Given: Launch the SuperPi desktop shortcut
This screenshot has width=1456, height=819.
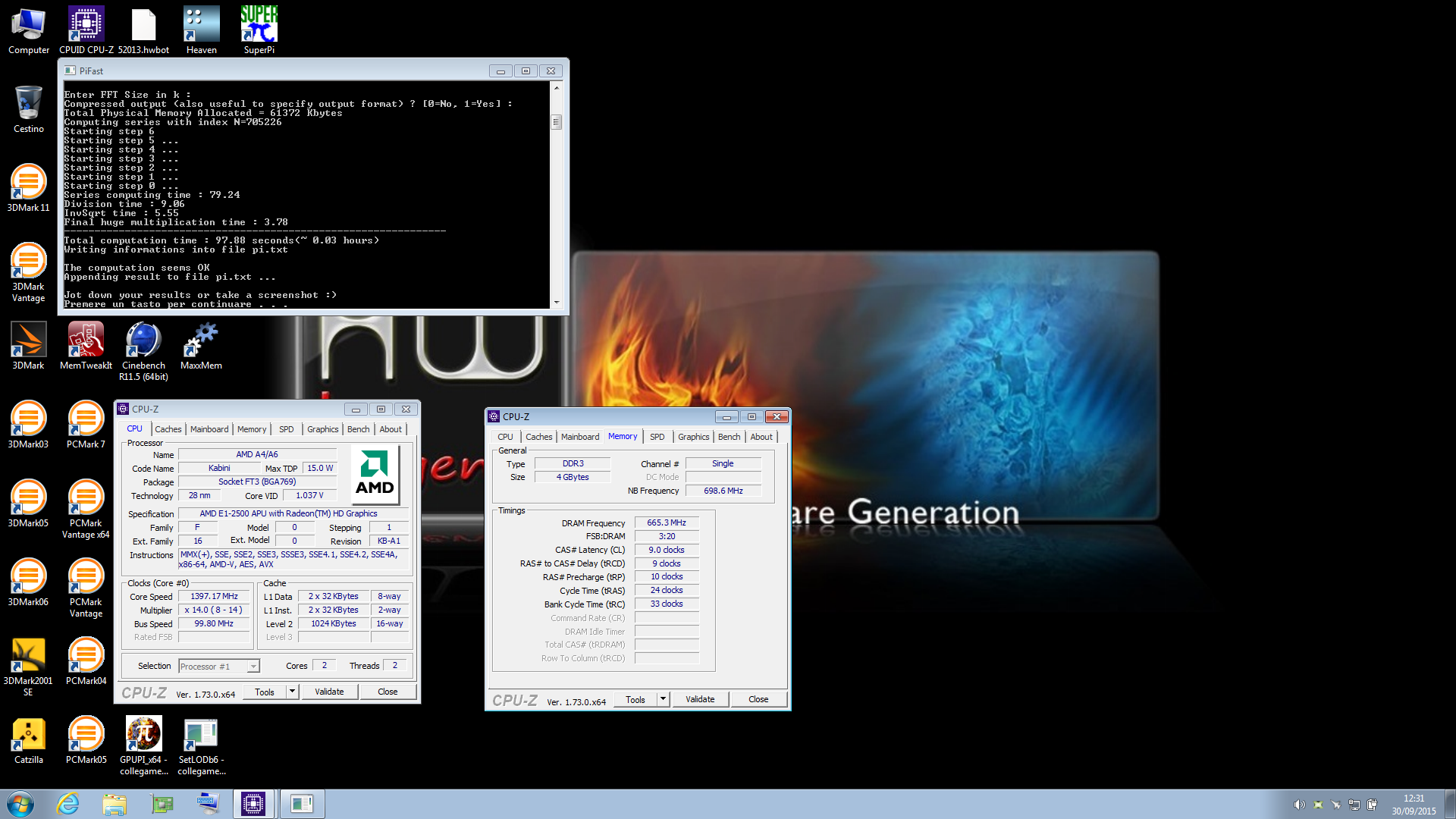Looking at the screenshot, I should pyautogui.click(x=259, y=30).
